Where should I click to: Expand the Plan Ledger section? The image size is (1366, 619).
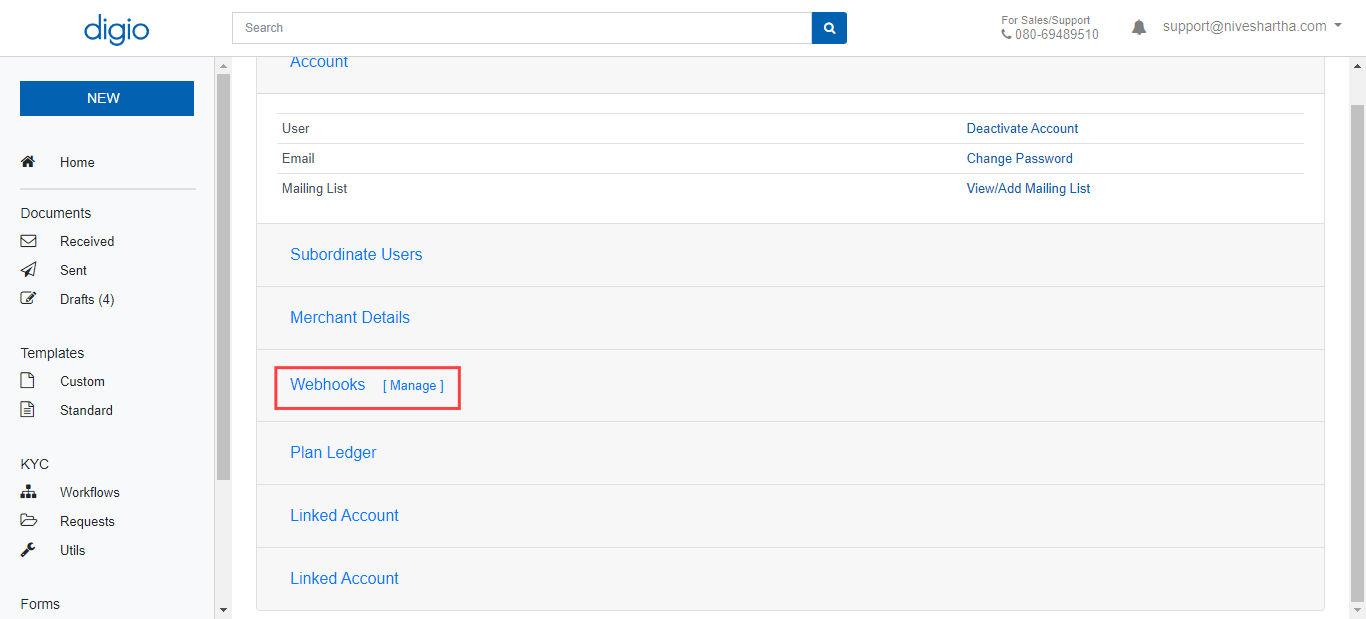coord(333,453)
